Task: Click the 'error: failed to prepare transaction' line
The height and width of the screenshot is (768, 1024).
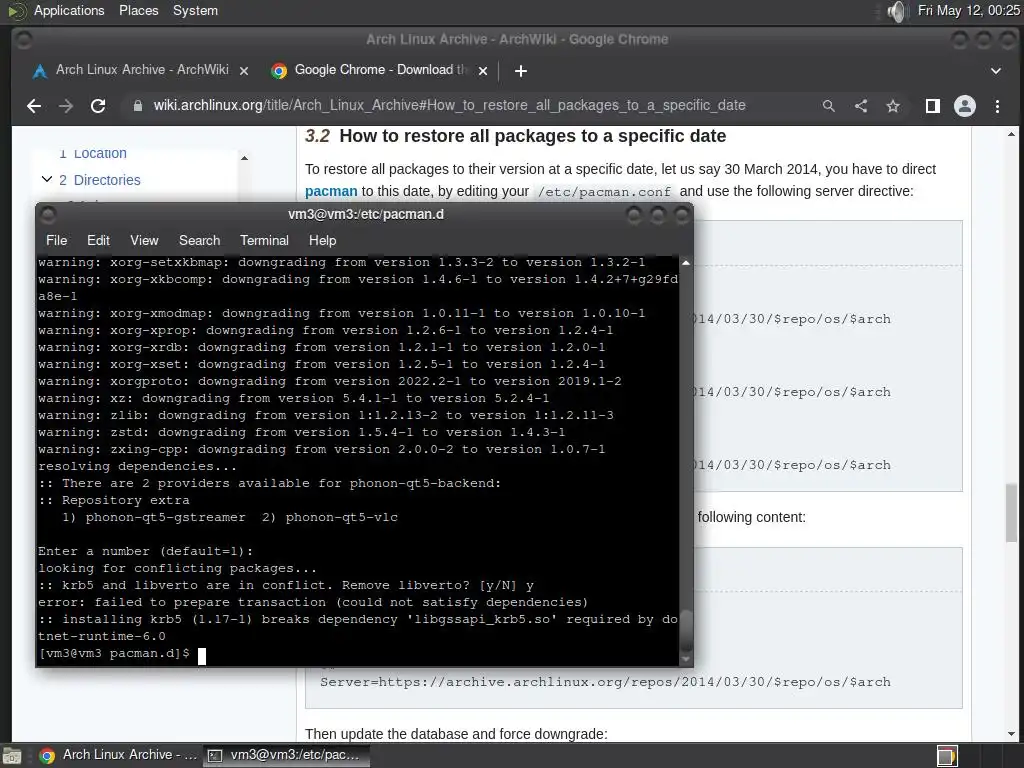Action: [x=313, y=602]
